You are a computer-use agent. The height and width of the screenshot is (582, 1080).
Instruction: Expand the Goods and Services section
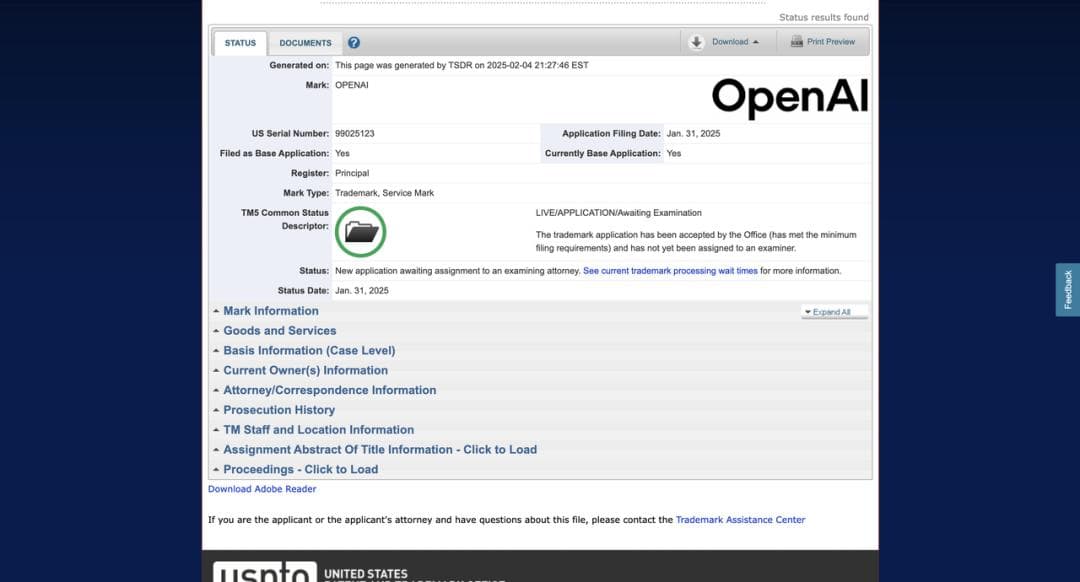click(279, 331)
